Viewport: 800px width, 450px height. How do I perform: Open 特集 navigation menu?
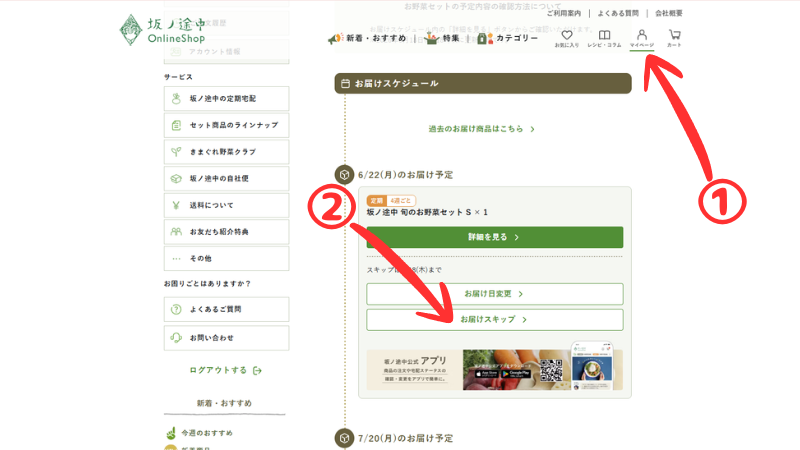coord(451,38)
